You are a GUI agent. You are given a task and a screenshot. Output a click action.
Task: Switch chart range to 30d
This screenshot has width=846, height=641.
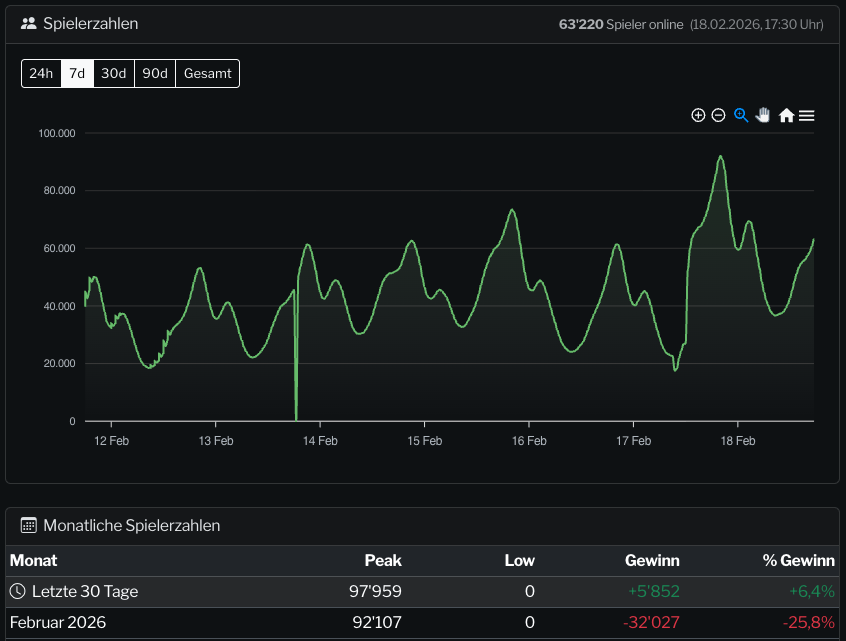pos(114,73)
